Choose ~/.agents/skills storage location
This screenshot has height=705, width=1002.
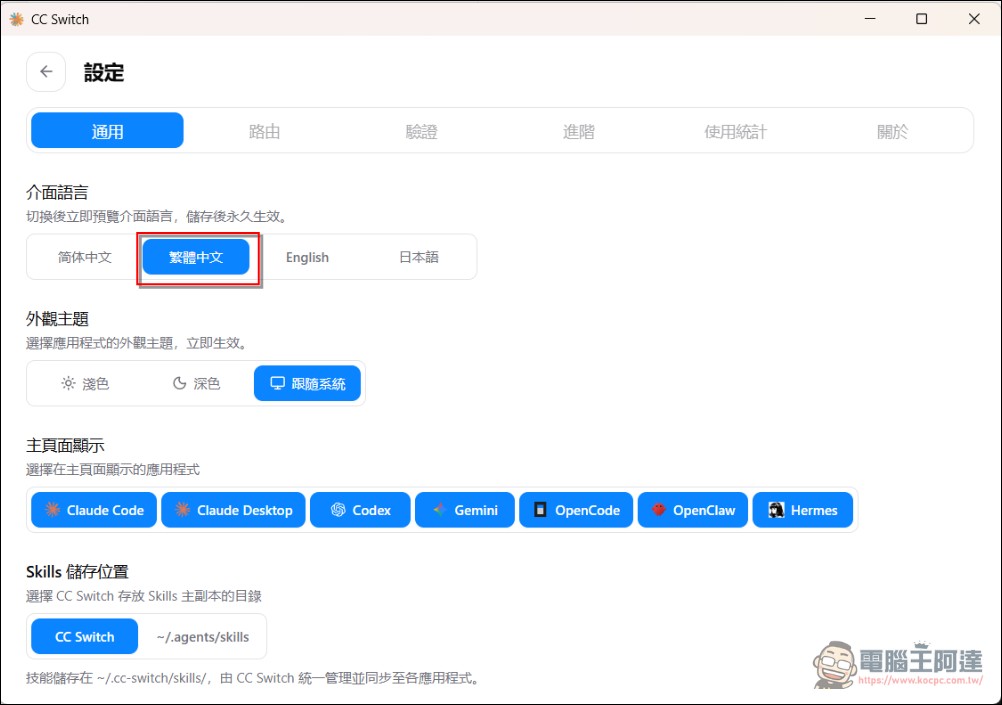[203, 637]
